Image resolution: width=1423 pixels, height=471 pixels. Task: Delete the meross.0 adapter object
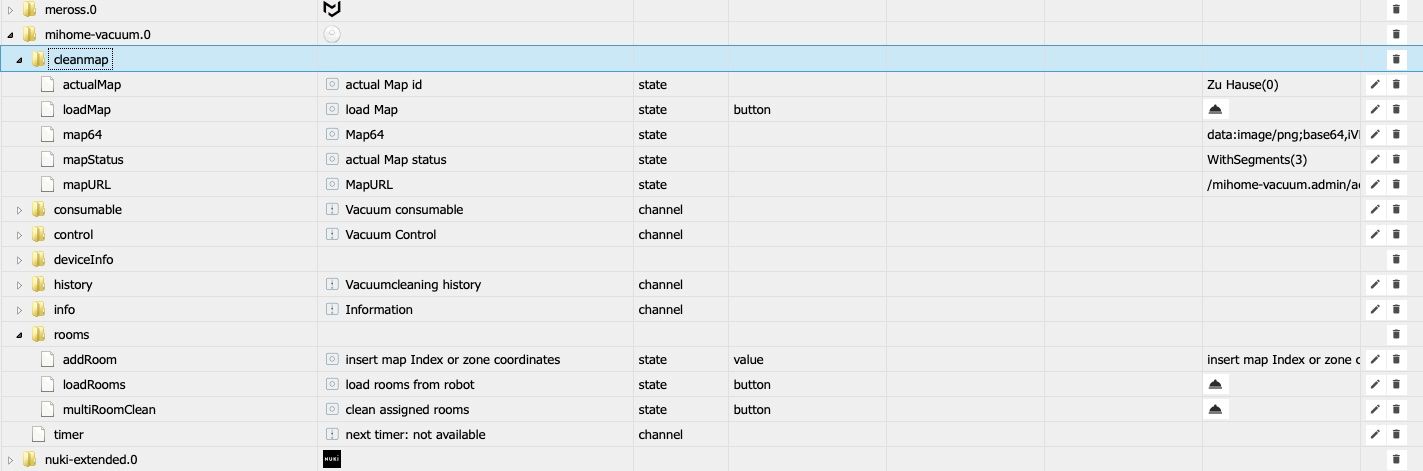(x=1396, y=10)
